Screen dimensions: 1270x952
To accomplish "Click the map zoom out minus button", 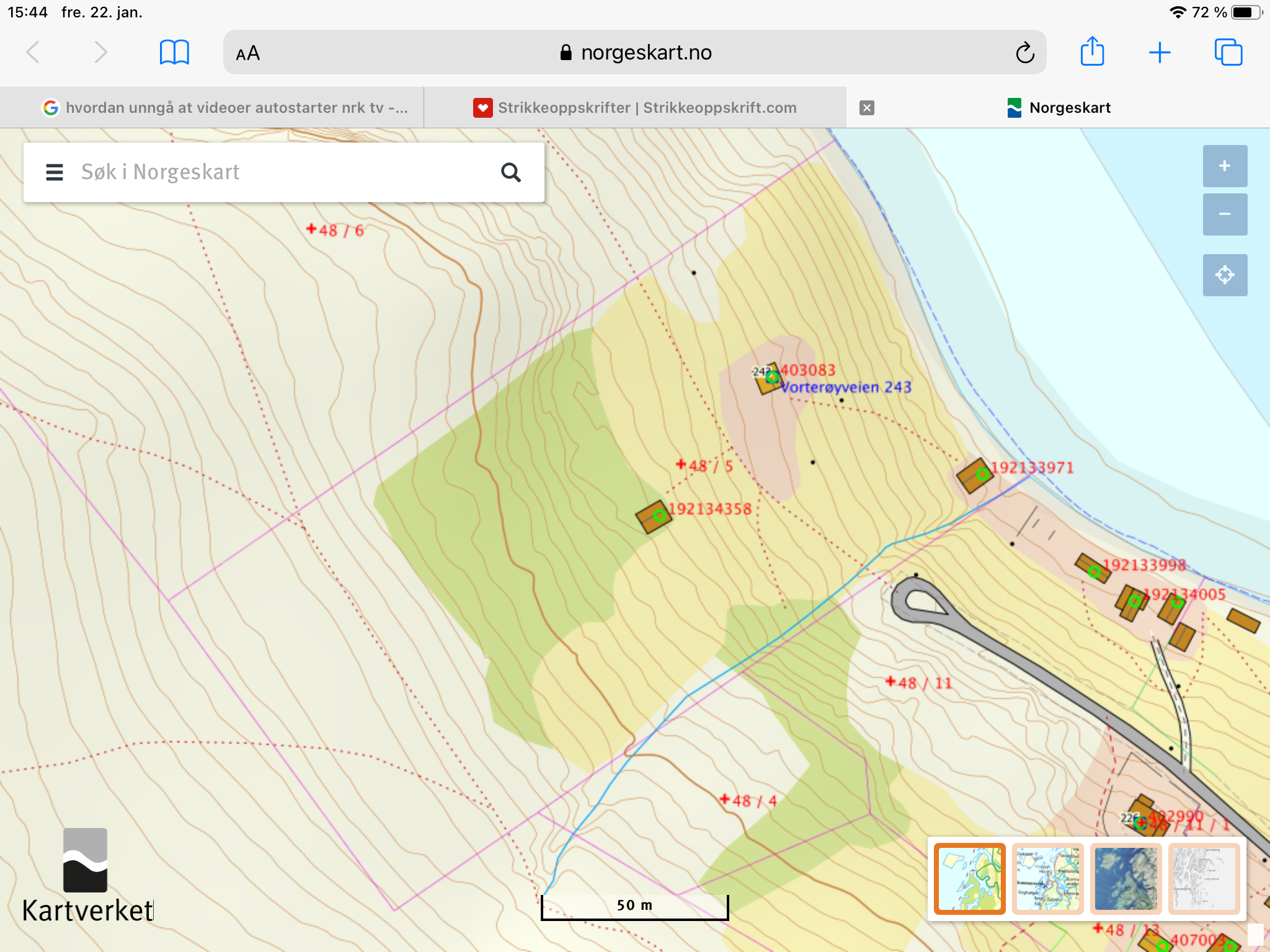I will pos(1225,214).
